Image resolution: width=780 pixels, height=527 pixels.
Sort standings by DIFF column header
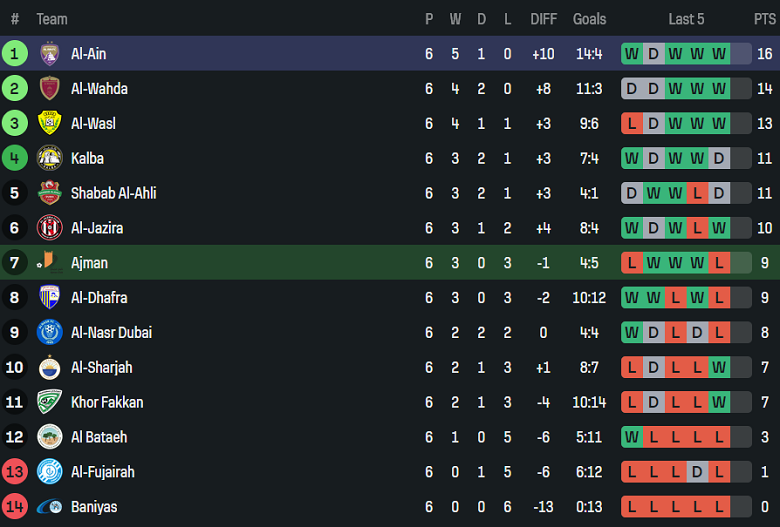[544, 19]
